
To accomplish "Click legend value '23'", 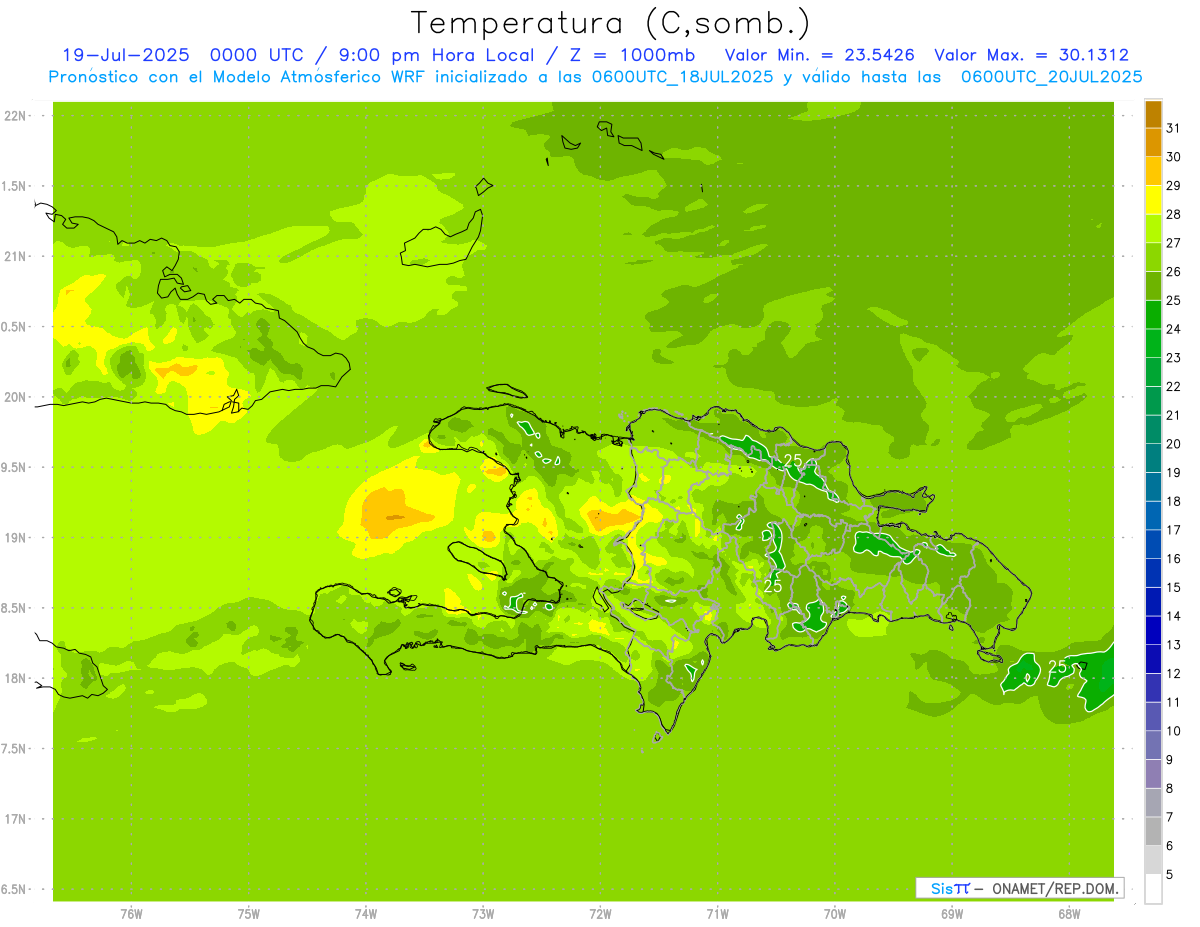I will [x=1173, y=358].
